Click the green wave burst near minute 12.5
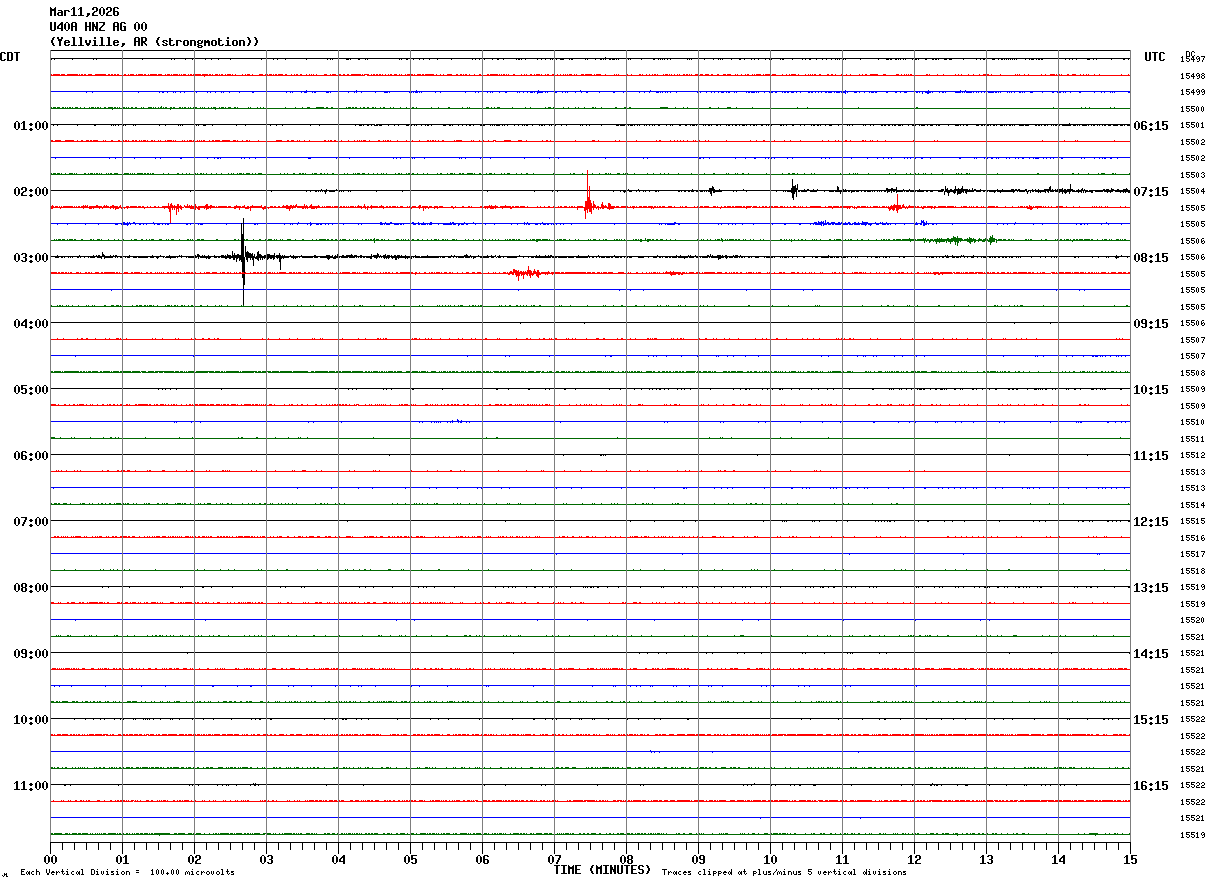 958,240
